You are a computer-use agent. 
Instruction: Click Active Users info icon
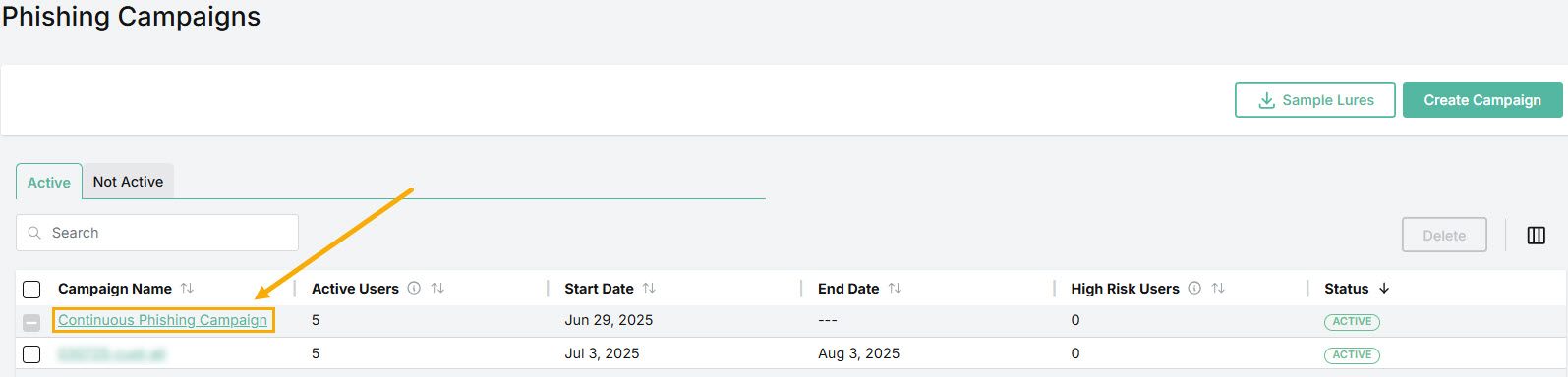(414, 289)
